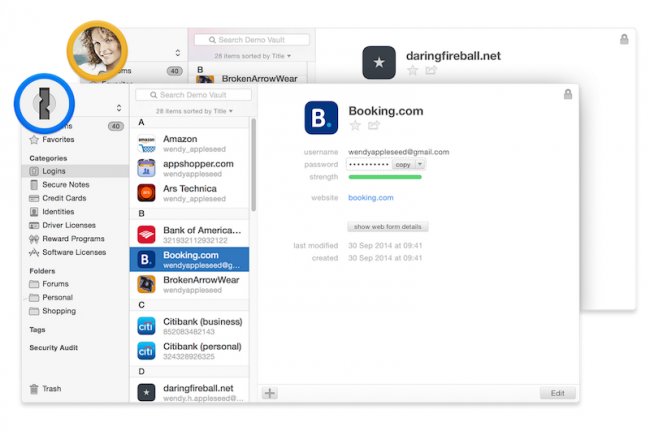Open Security Audit section
Screen dimensions: 650x431
pos(53,348)
